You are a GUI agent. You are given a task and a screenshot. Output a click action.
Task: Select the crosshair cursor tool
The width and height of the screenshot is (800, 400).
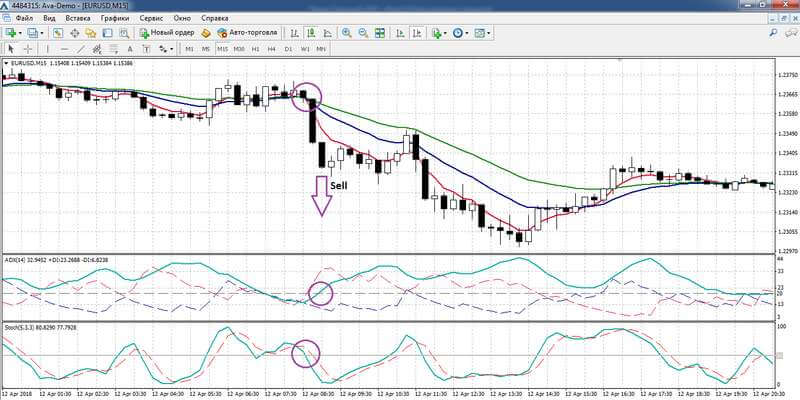(28, 49)
